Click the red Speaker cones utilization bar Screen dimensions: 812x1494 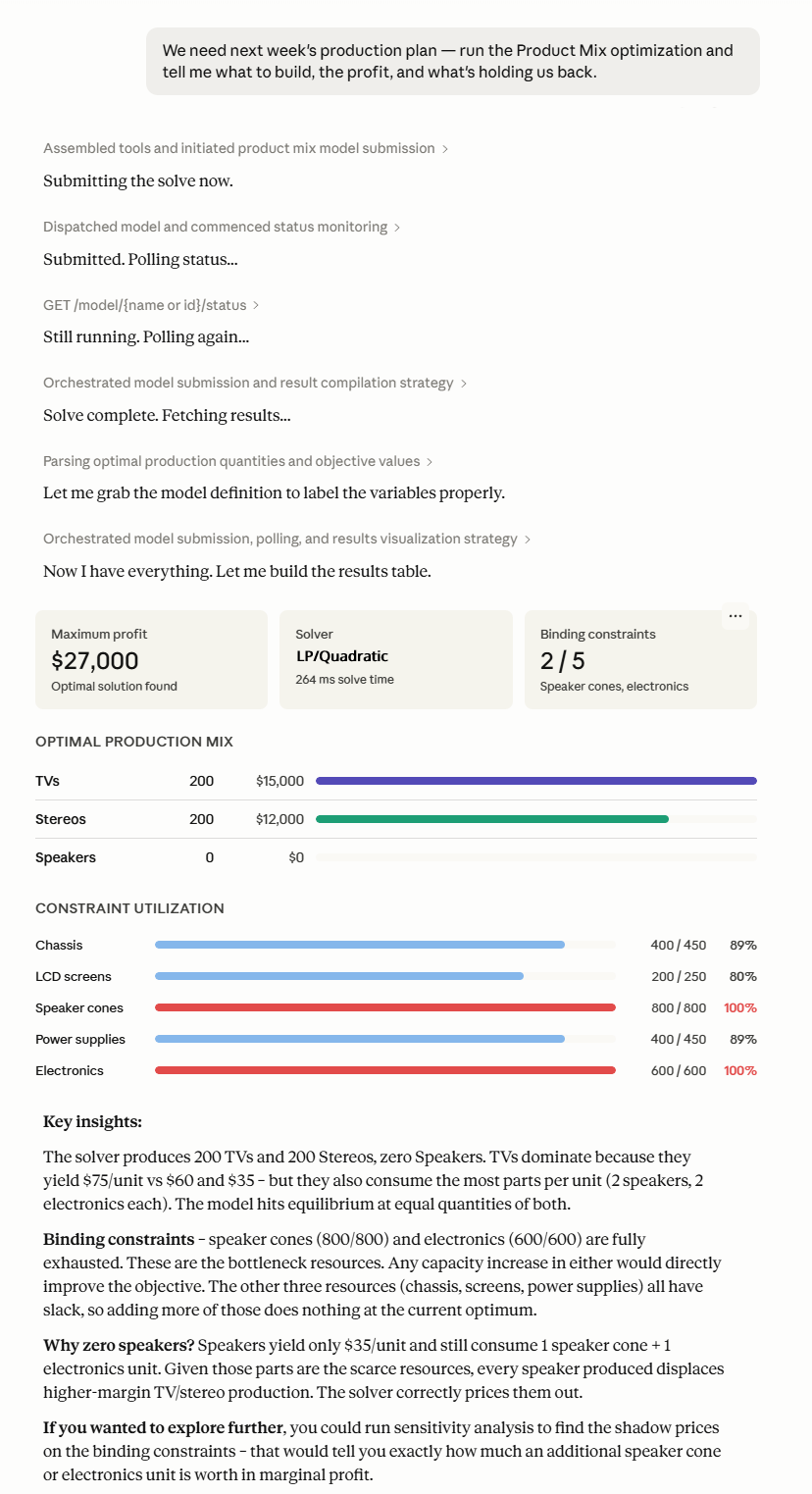point(385,1007)
